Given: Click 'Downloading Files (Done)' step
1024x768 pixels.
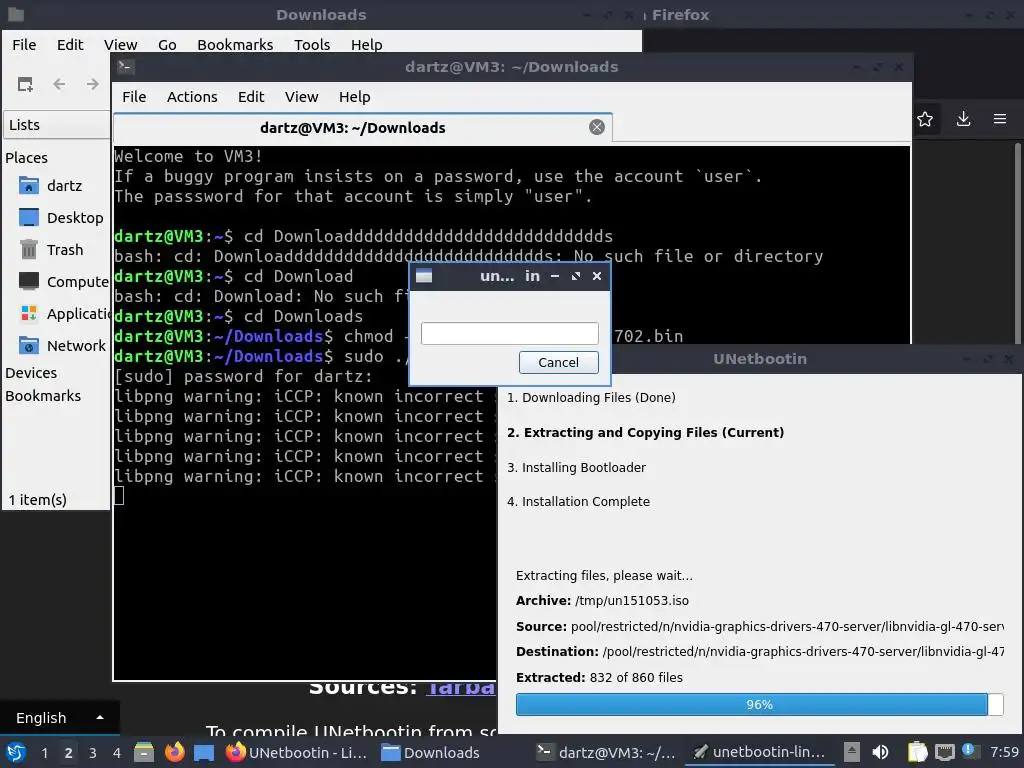Looking at the screenshot, I should [591, 397].
